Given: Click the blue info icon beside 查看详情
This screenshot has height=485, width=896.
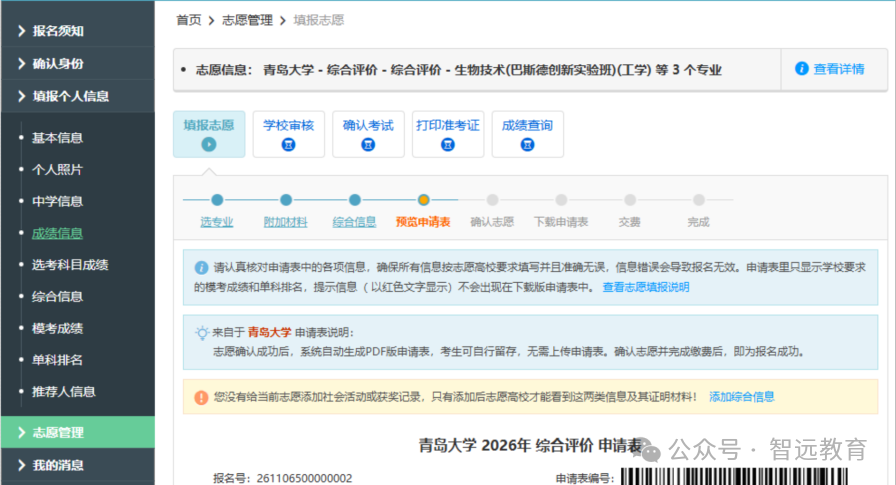Looking at the screenshot, I should point(802,69).
